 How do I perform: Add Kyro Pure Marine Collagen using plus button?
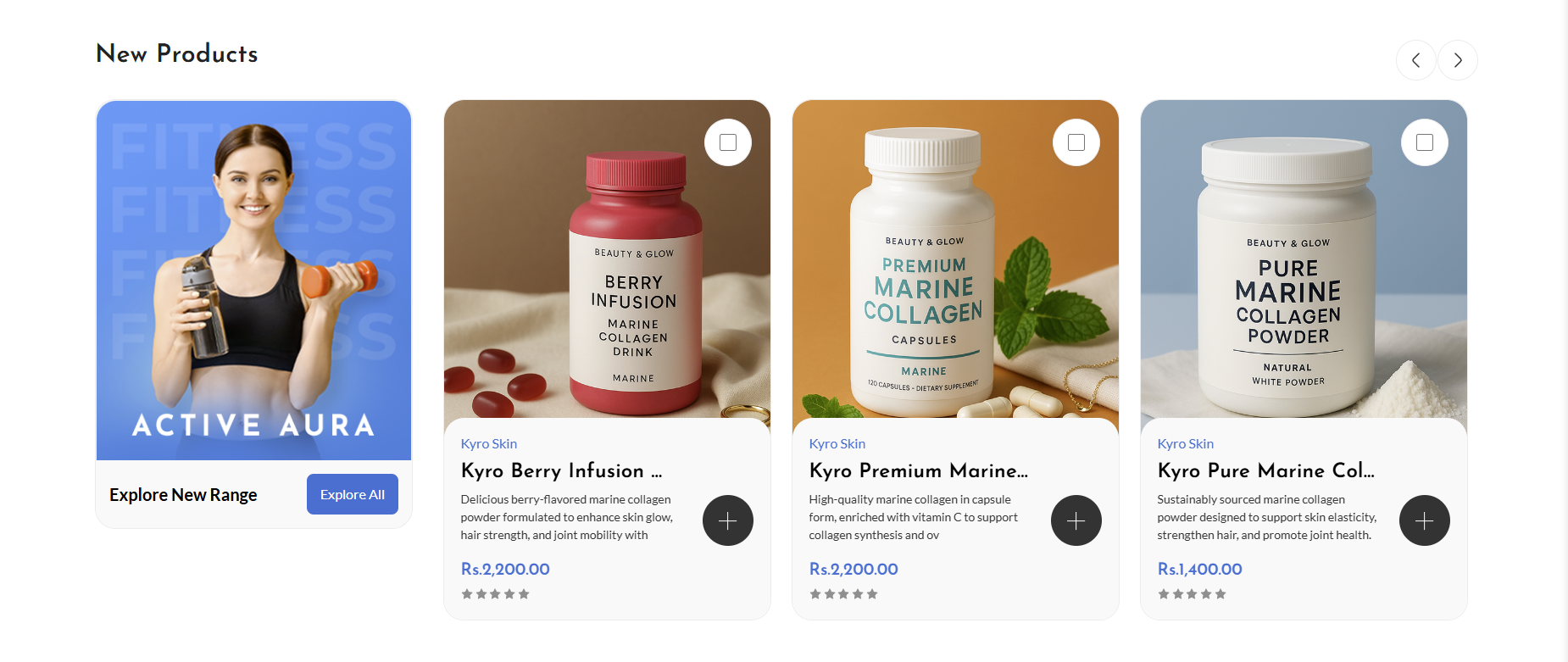click(1424, 520)
